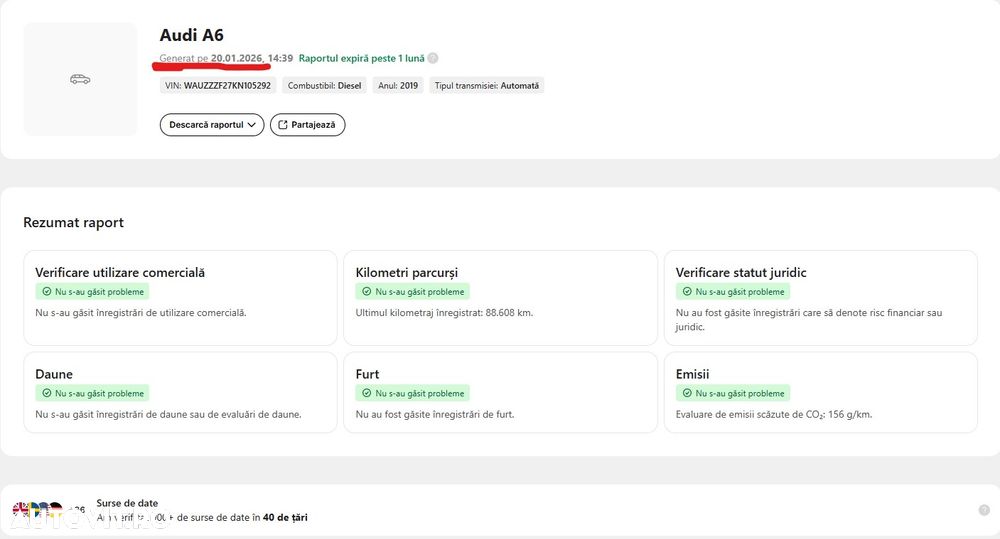Click the status badge under Kilometri parcurși

413,292
